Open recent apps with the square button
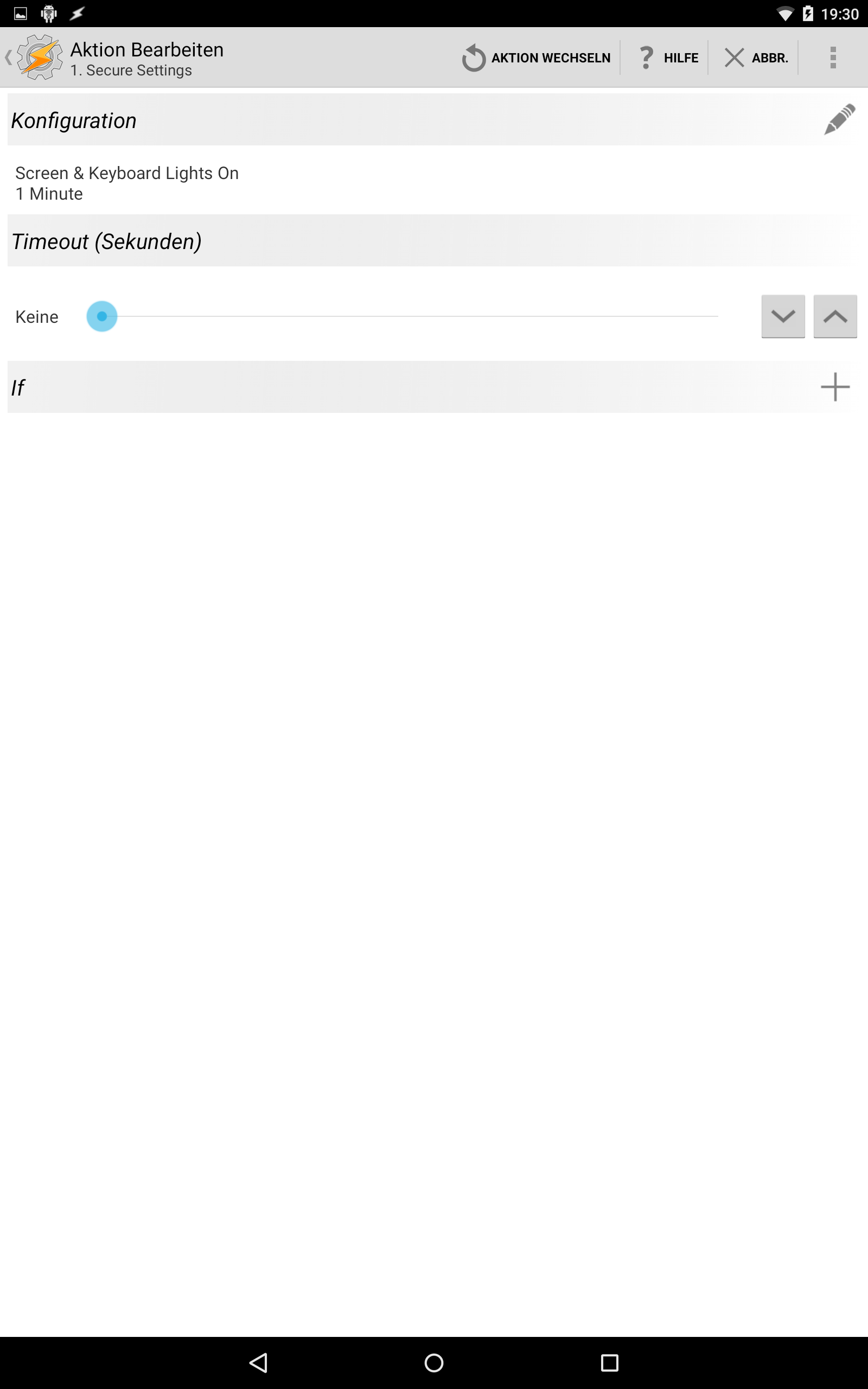The width and height of the screenshot is (868, 1389). (x=610, y=1362)
